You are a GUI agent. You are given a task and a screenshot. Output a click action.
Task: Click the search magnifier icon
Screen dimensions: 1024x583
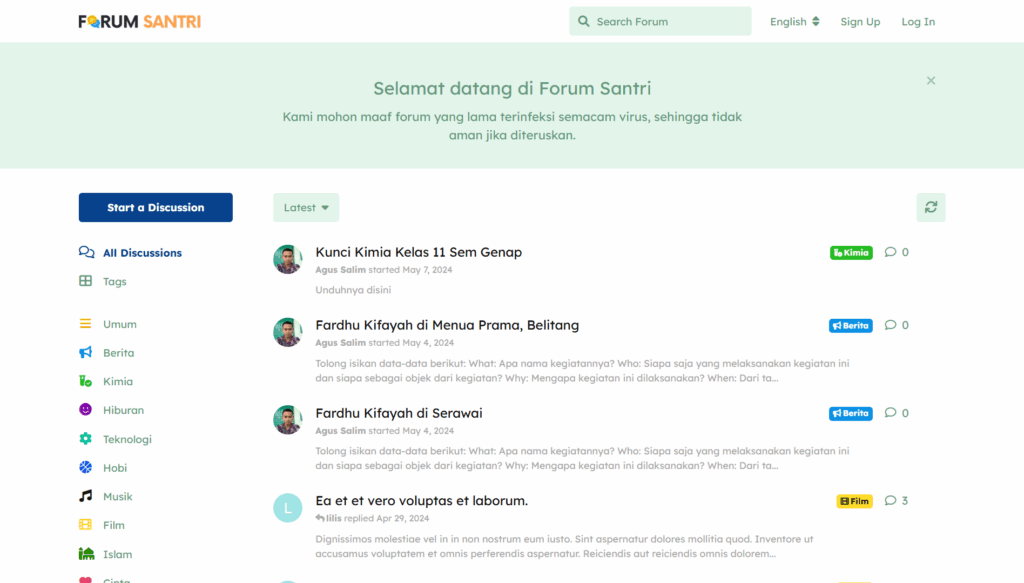(x=584, y=21)
